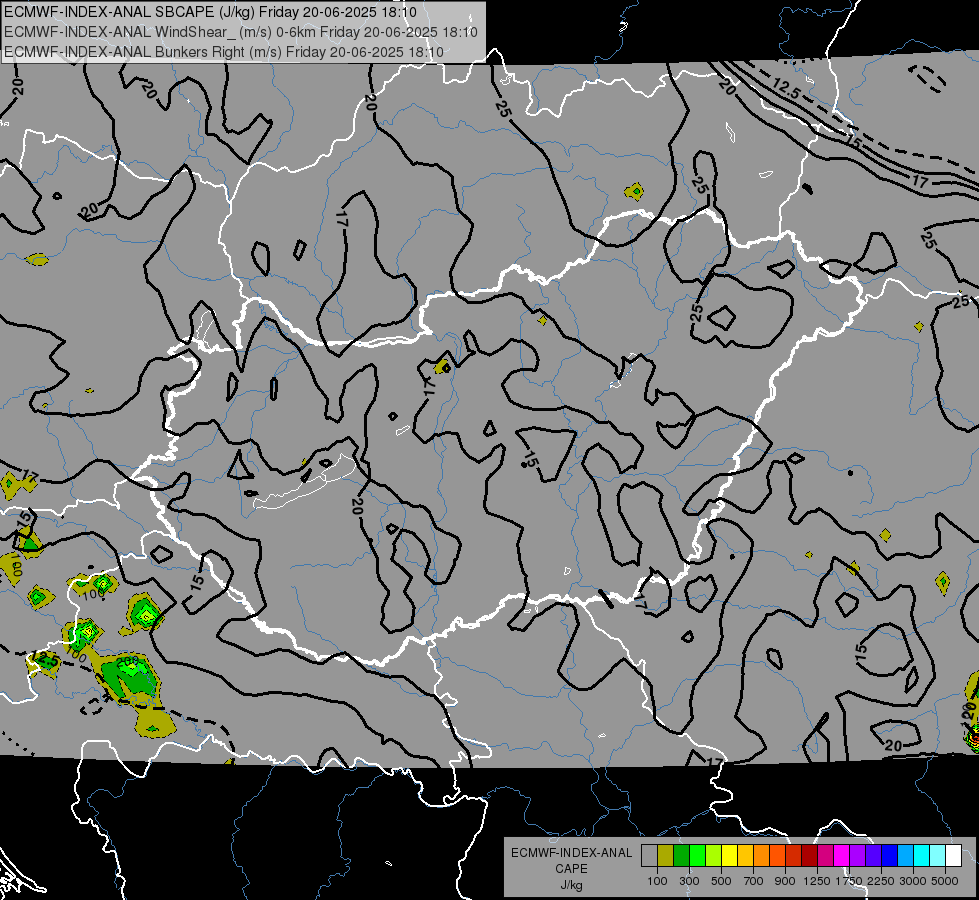Click the 5000 legend value

pos(945,881)
